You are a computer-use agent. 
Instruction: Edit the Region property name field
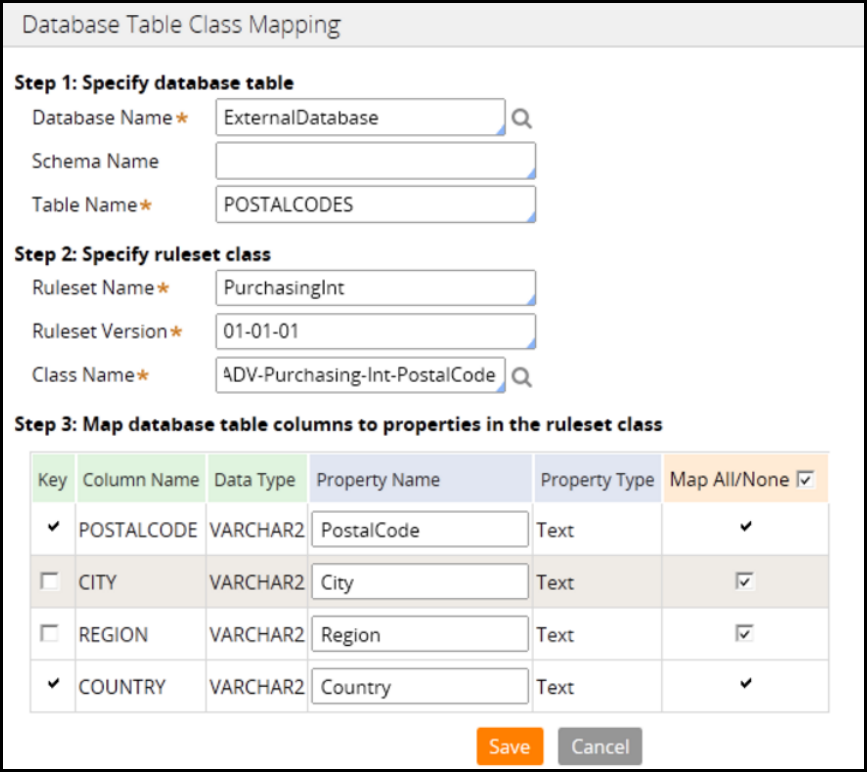coord(420,635)
